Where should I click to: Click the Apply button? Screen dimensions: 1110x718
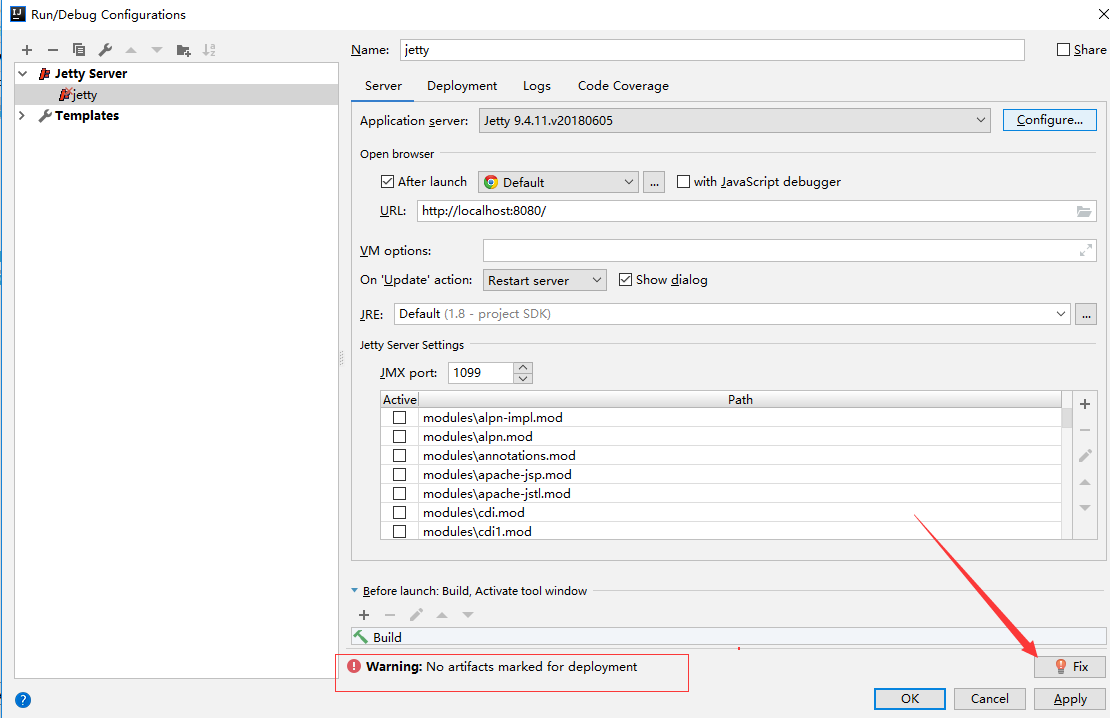(1070, 699)
